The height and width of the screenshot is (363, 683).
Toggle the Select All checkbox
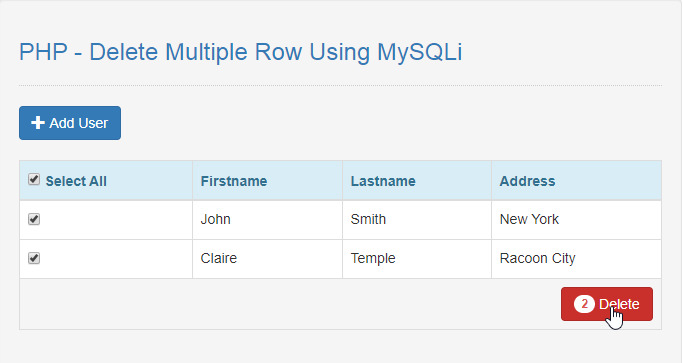[34, 179]
